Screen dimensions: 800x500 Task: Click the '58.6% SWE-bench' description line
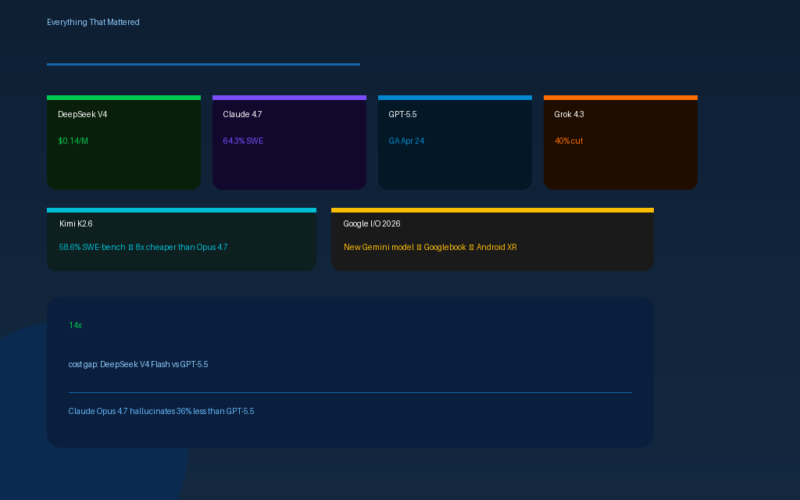(143, 247)
